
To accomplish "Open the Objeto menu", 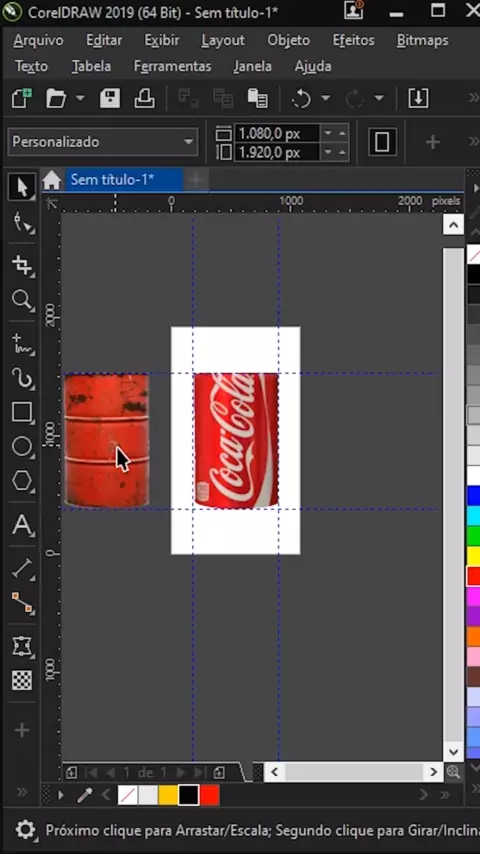I will pyautogui.click(x=288, y=40).
